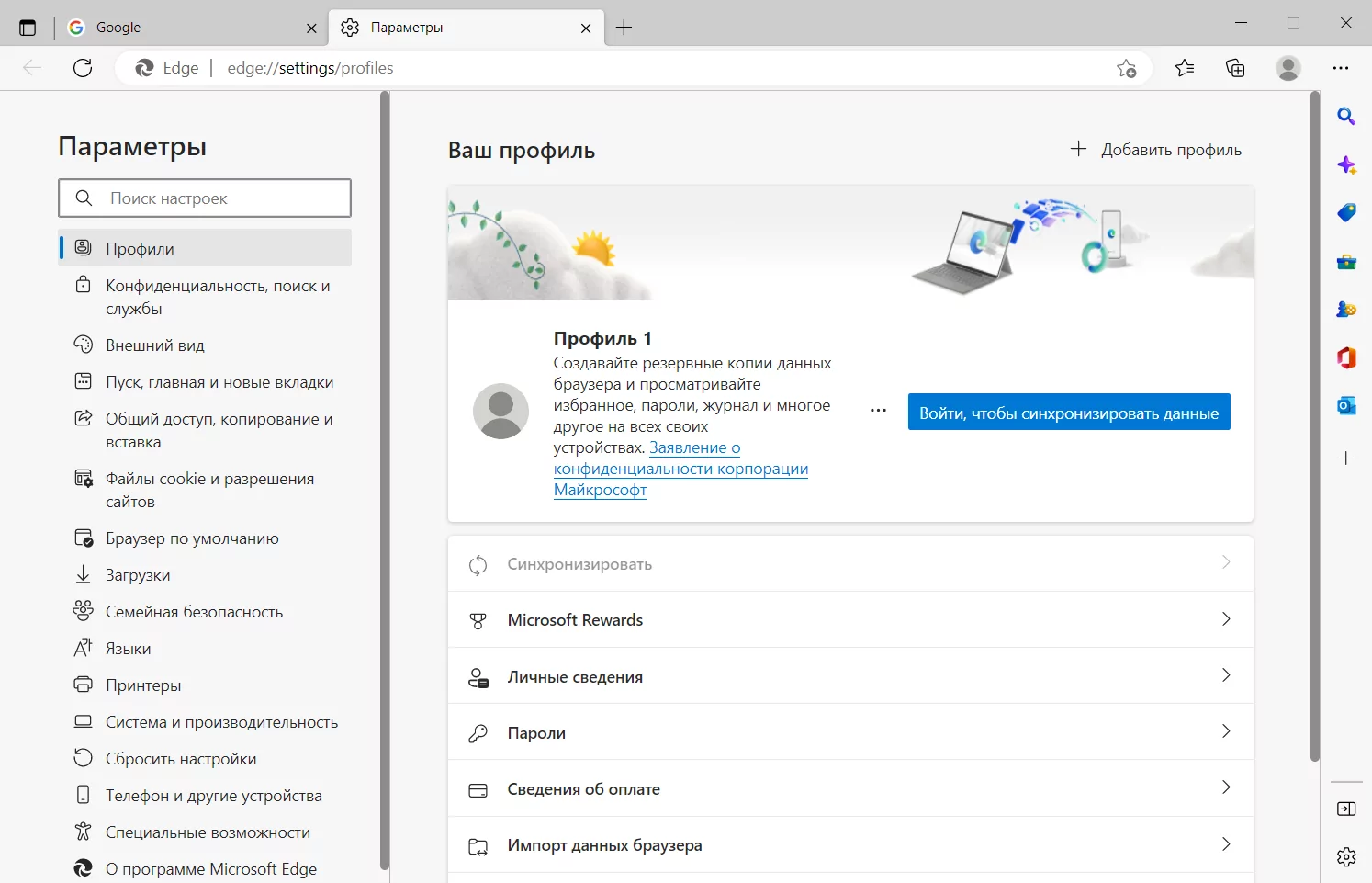Screen dimensions: 1372x883
Task: Open the tab actions menu icon
Action: tap(28, 28)
